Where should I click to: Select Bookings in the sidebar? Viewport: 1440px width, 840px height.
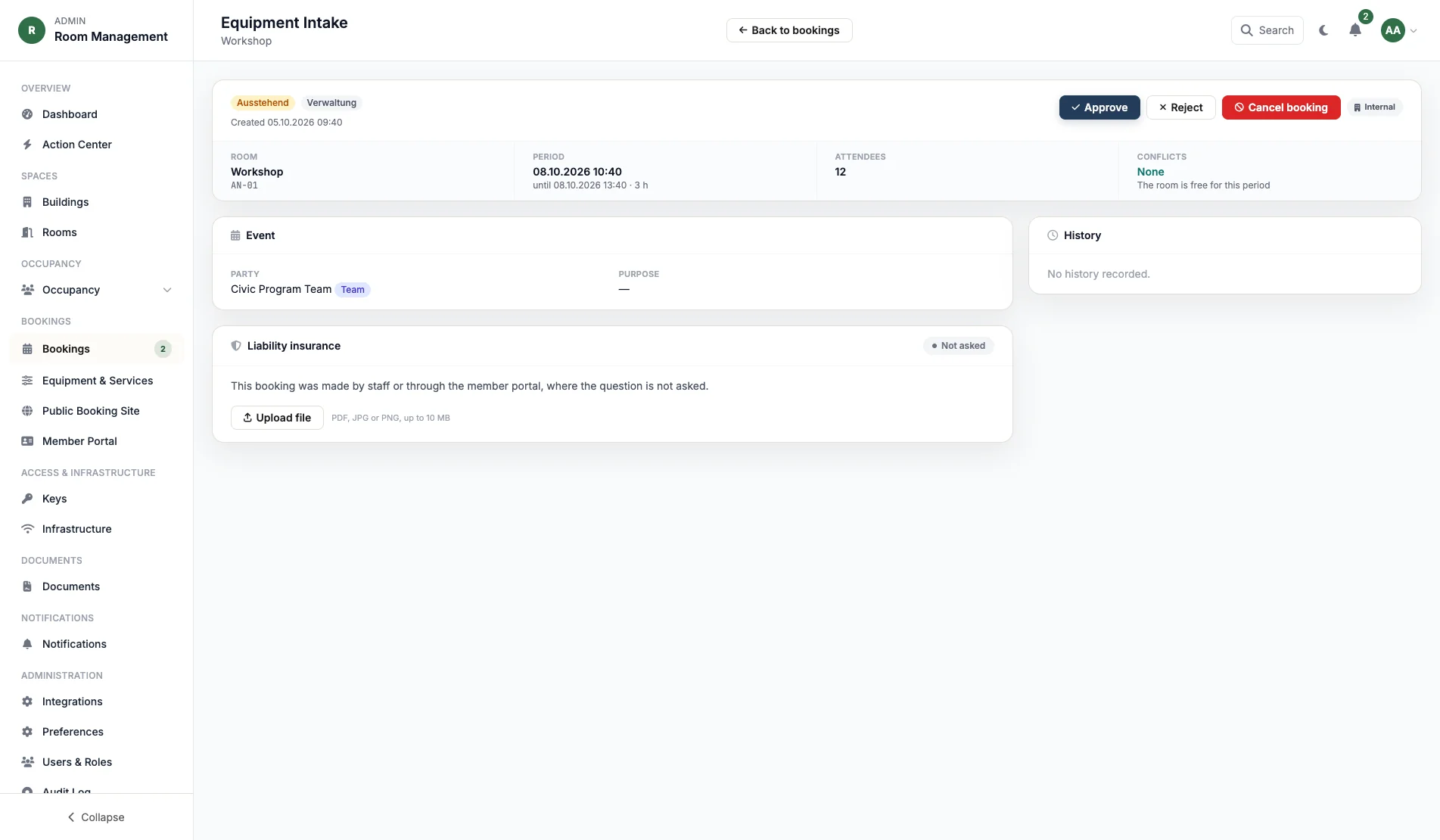coord(97,349)
